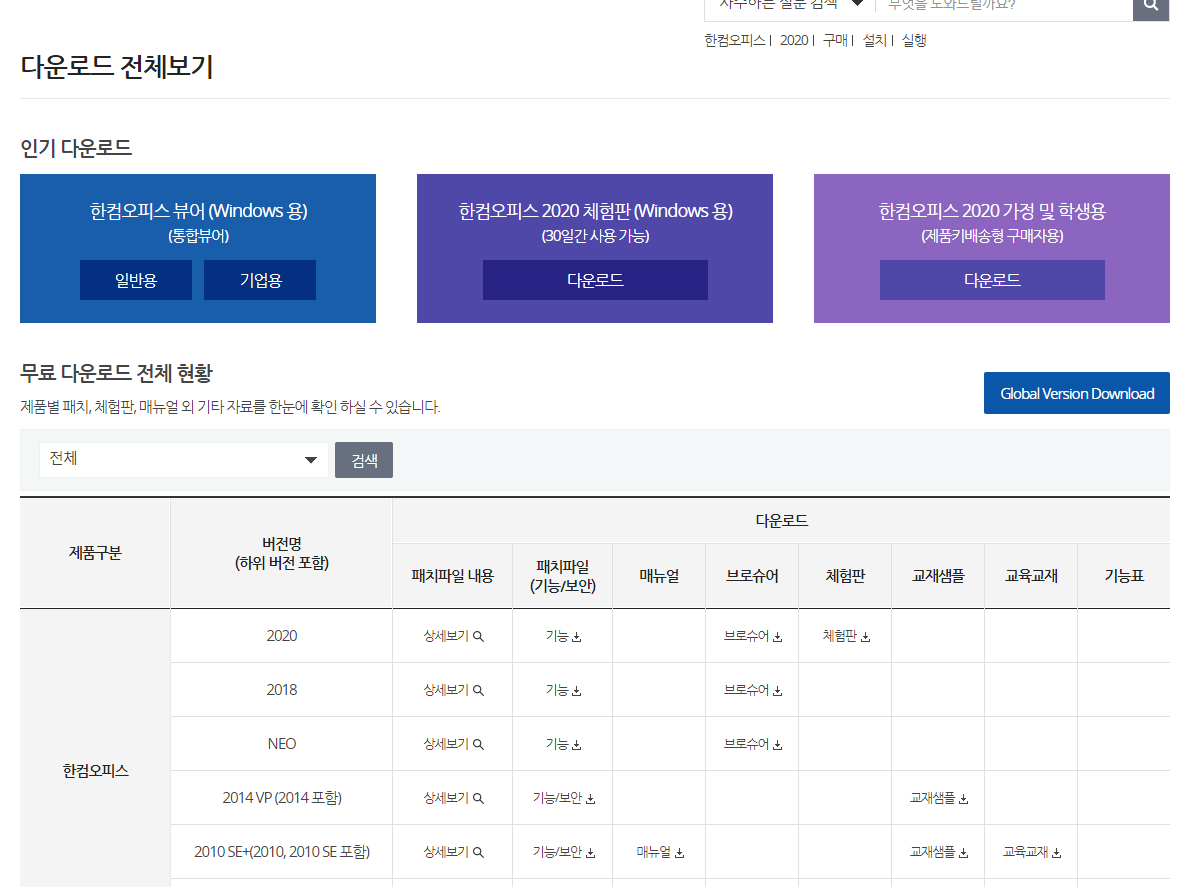Click the 교육교재 column header
The height and width of the screenshot is (887, 1186).
[x=1031, y=576]
